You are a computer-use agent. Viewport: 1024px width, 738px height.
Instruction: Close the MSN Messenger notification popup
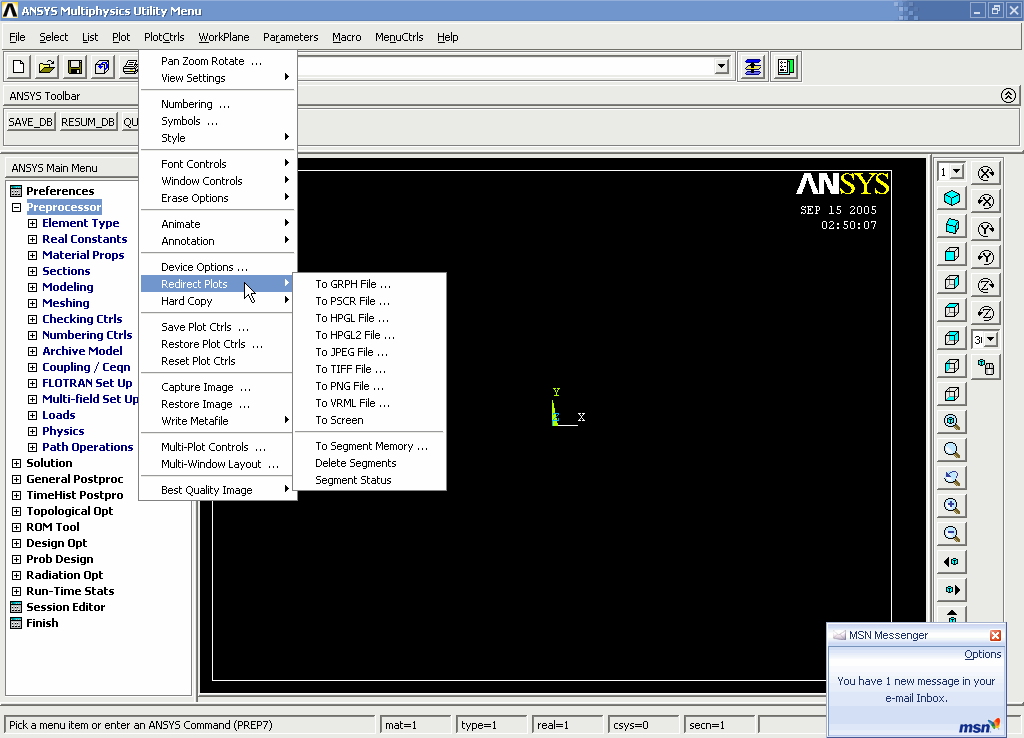click(995, 635)
